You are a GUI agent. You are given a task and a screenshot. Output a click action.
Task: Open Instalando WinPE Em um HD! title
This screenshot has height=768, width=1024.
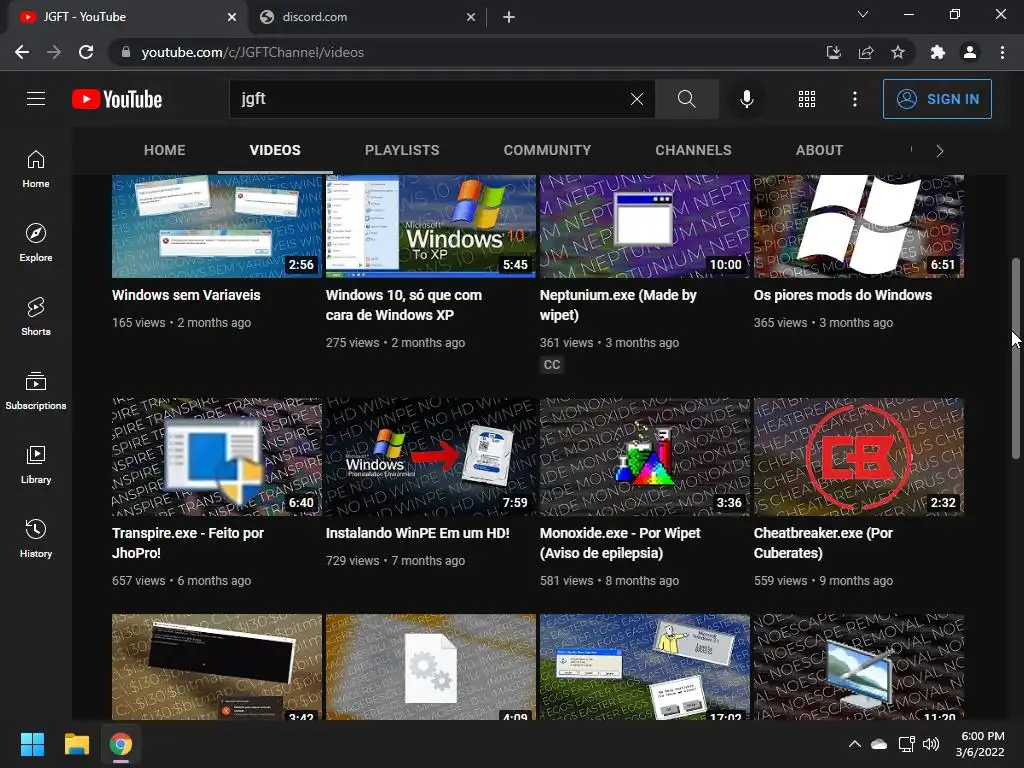coord(417,533)
